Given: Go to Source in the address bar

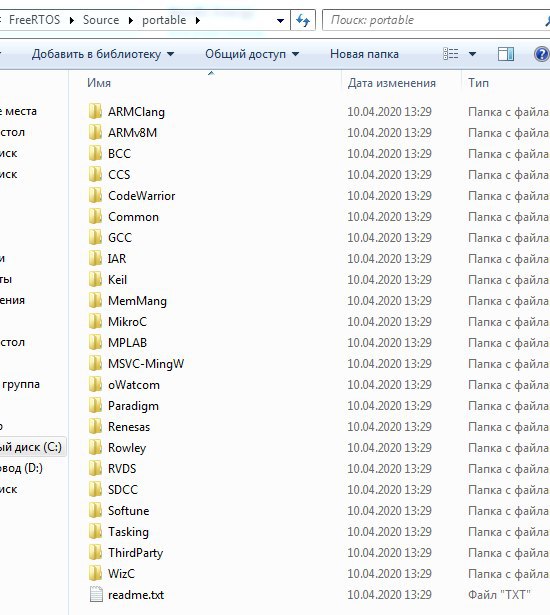Looking at the screenshot, I should (x=101, y=20).
